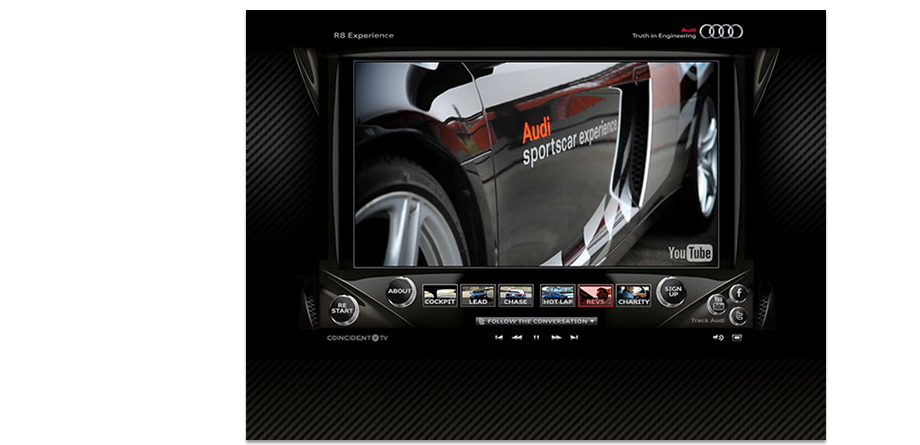Select the highlighted Revs clip
920x445 pixels.
(595, 295)
